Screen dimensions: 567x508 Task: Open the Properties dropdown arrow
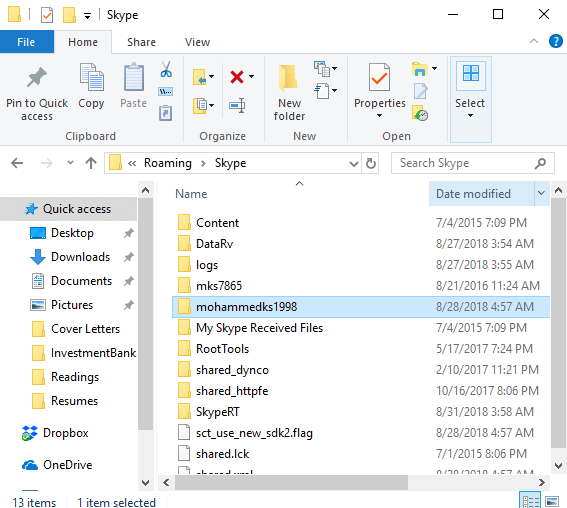(379, 116)
